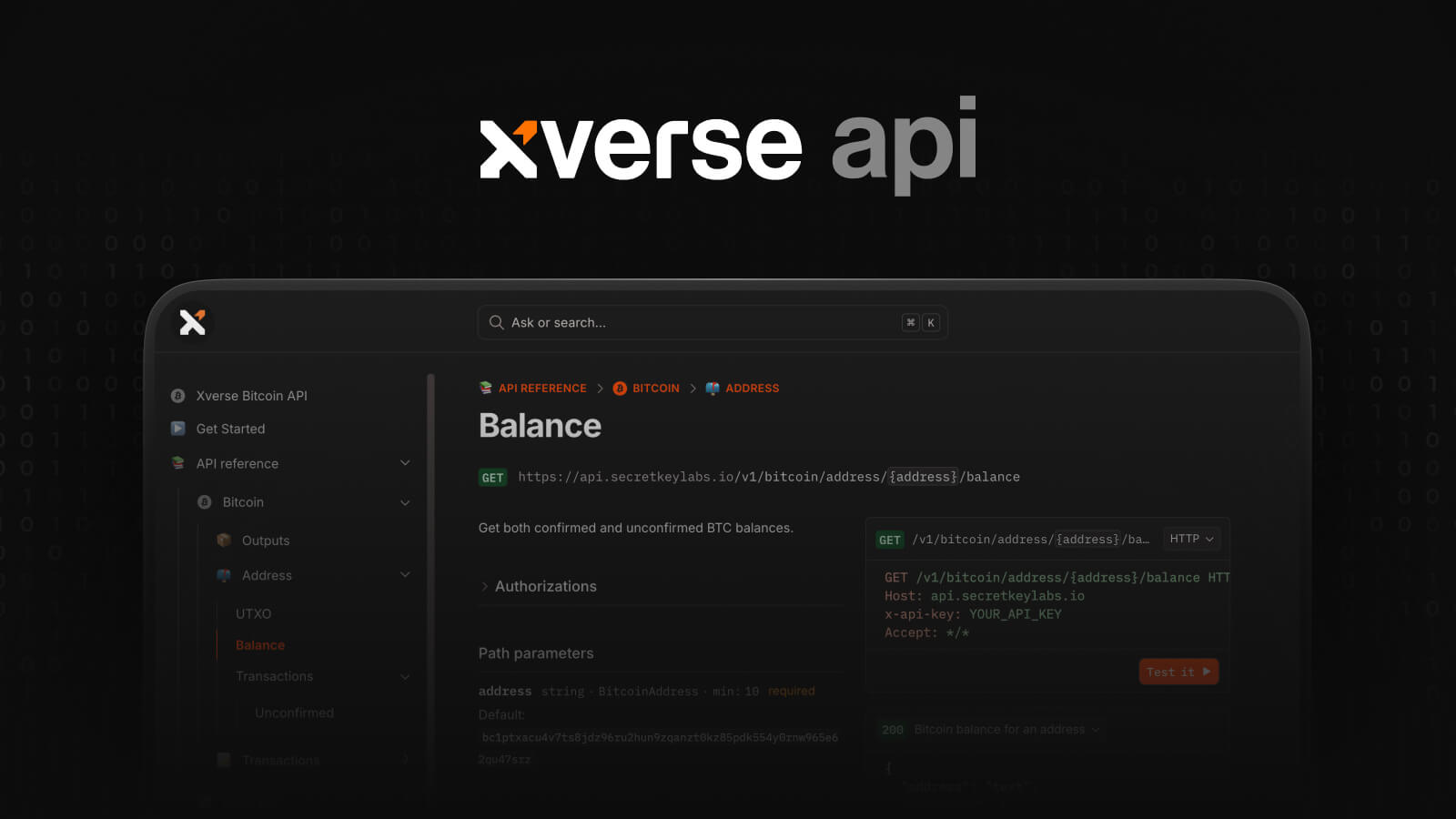Open the HTTP language dropdown
Image resolution: width=1456 pixels, height=819 pixels.
pyautogui.click(x=1191, y=539)
